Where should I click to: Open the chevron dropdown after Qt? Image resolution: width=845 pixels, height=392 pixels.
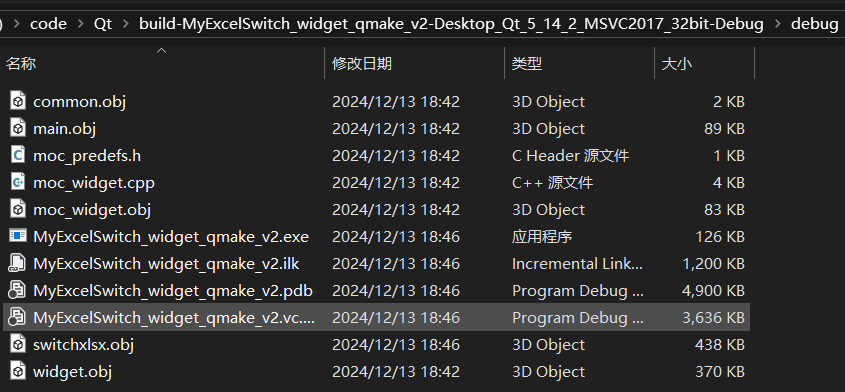click(x=126, y=24)
